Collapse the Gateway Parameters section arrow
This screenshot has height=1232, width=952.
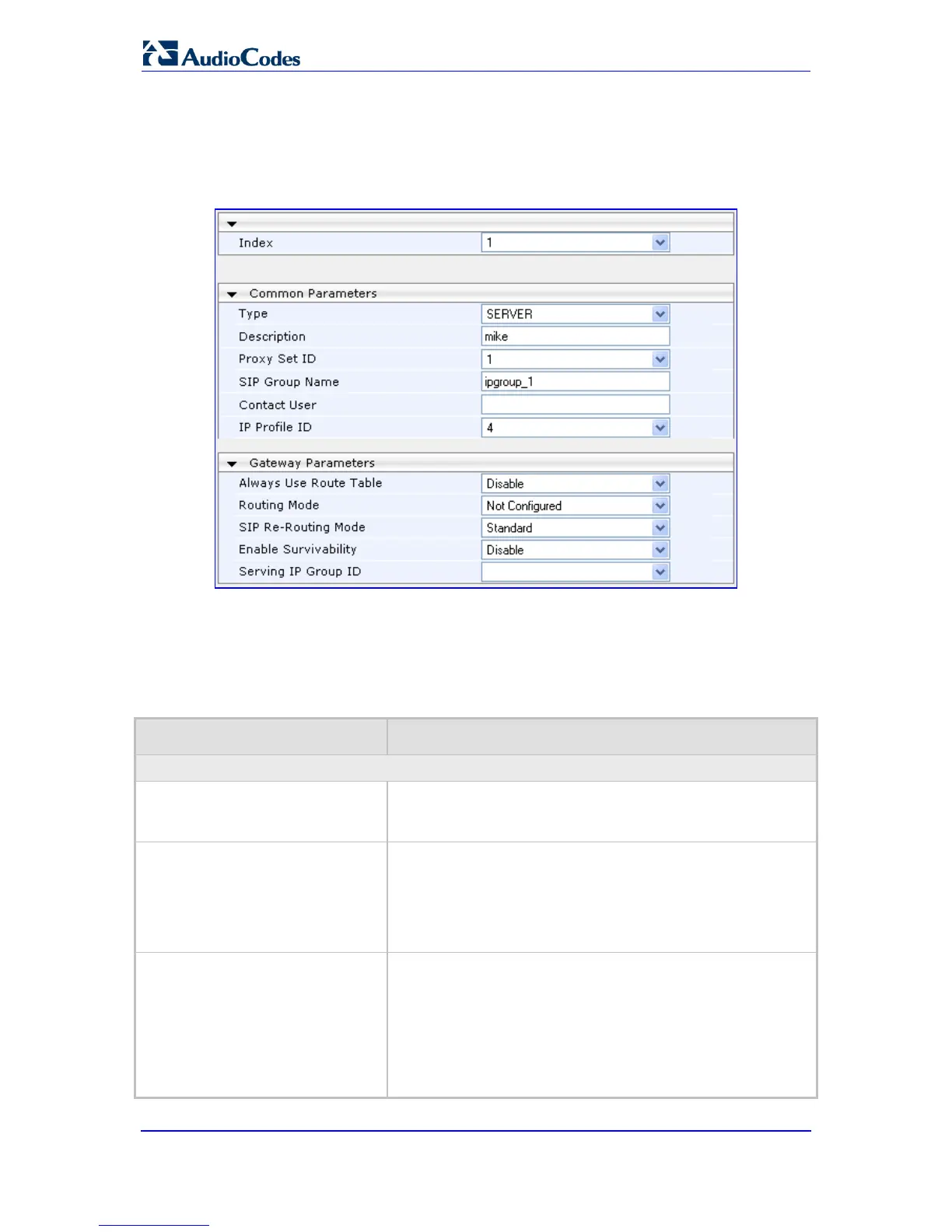click(232, 464)
